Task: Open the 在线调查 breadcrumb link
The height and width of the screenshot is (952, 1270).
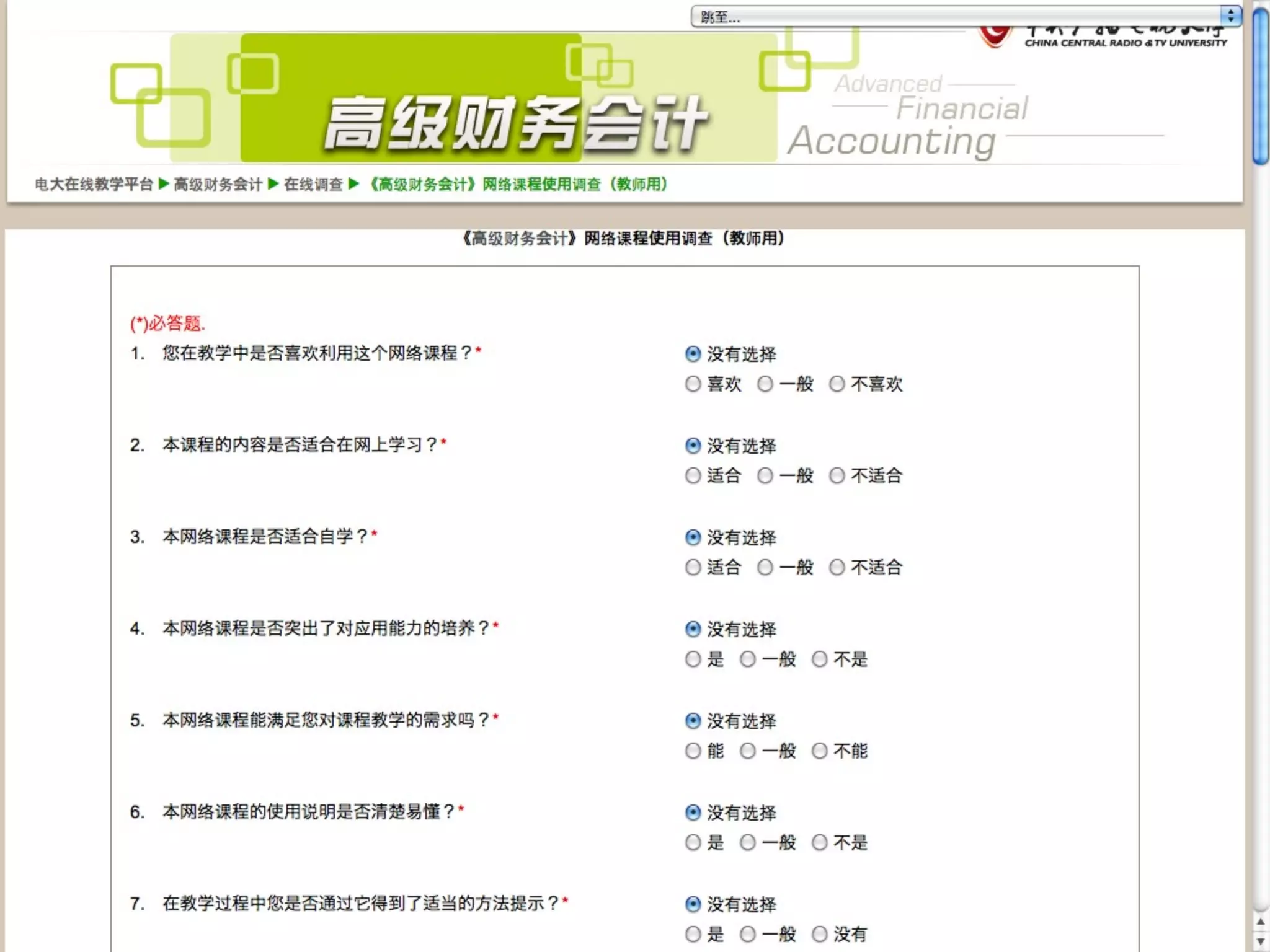Action: coord(313,184)
